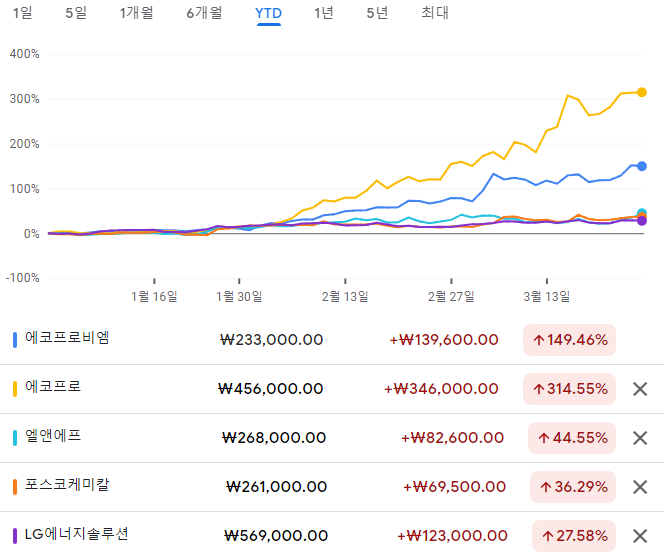Screen dimensions: 666x558
Task: Click the cyan swatch beside 엘앤에프
Action: click(x=15, y=438)
